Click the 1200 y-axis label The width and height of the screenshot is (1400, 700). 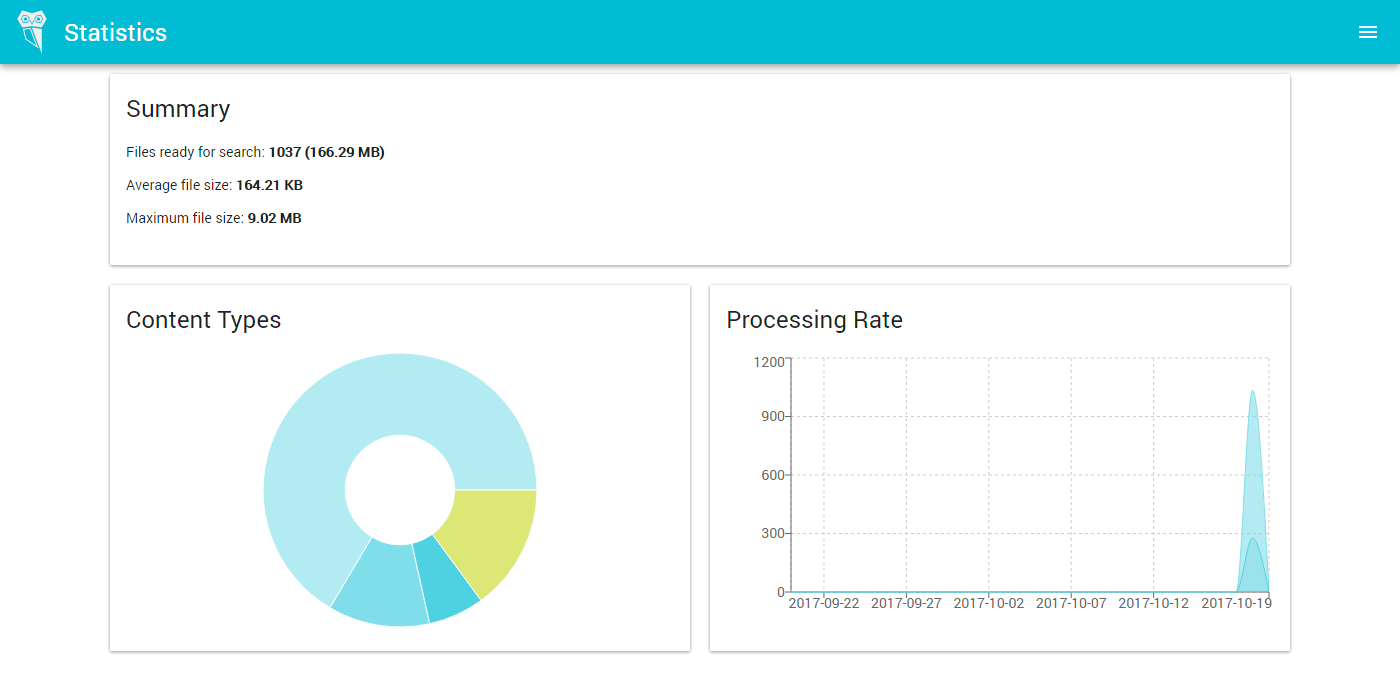pos(770,362)
